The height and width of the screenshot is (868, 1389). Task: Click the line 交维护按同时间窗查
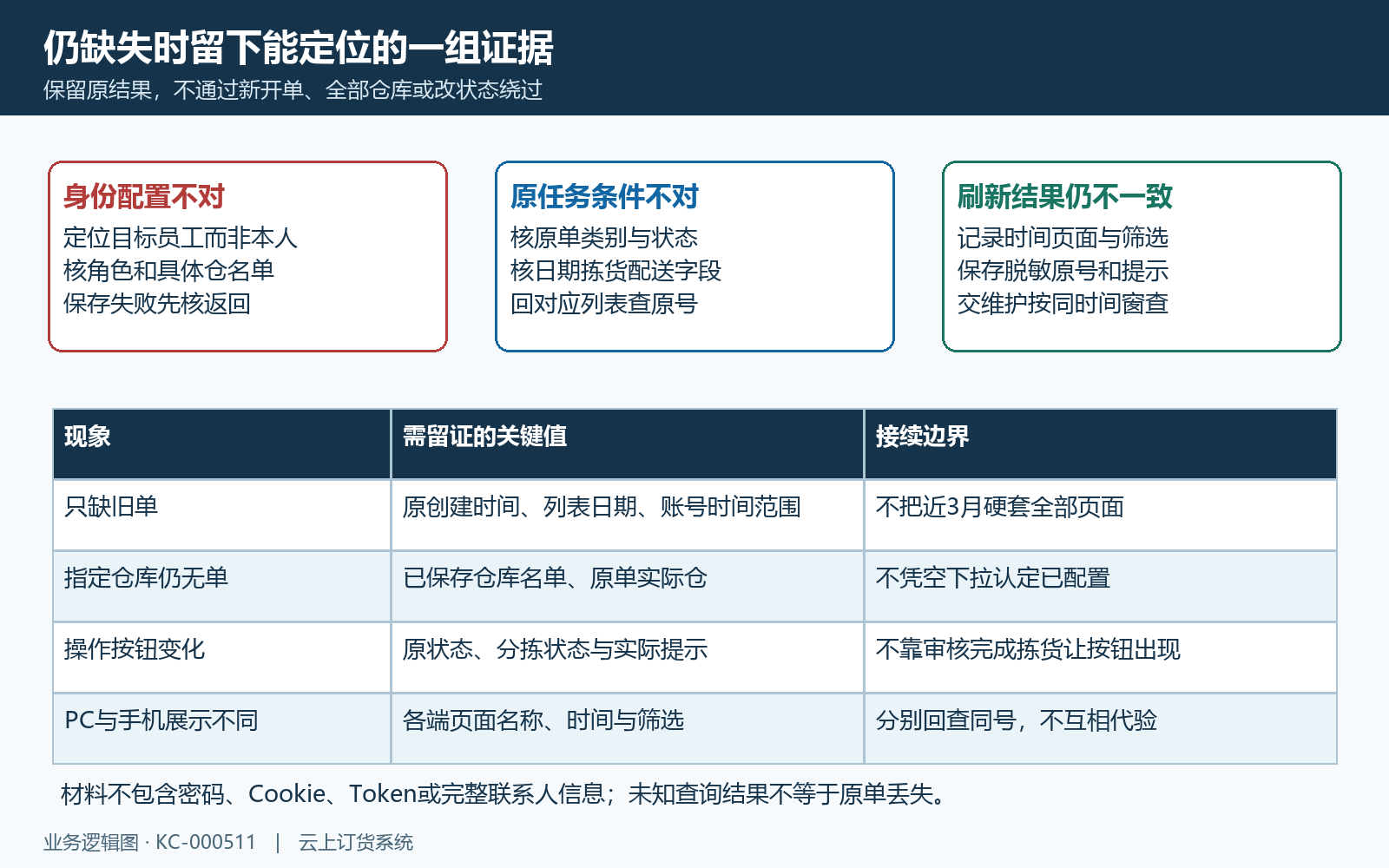pyautogui.click(x=1063, y=304)
